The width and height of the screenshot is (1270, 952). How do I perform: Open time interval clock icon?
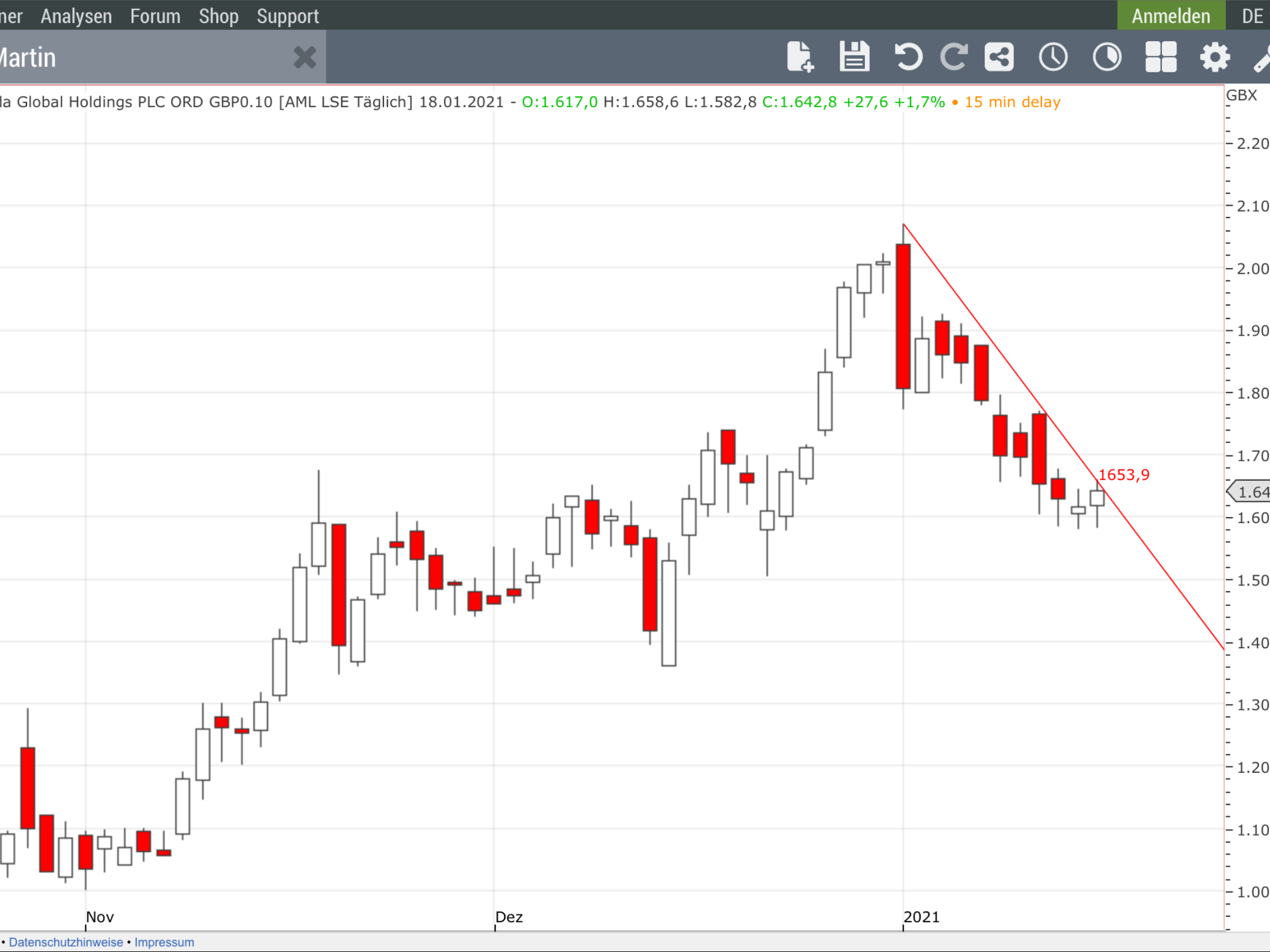[x=1052, y=57]
